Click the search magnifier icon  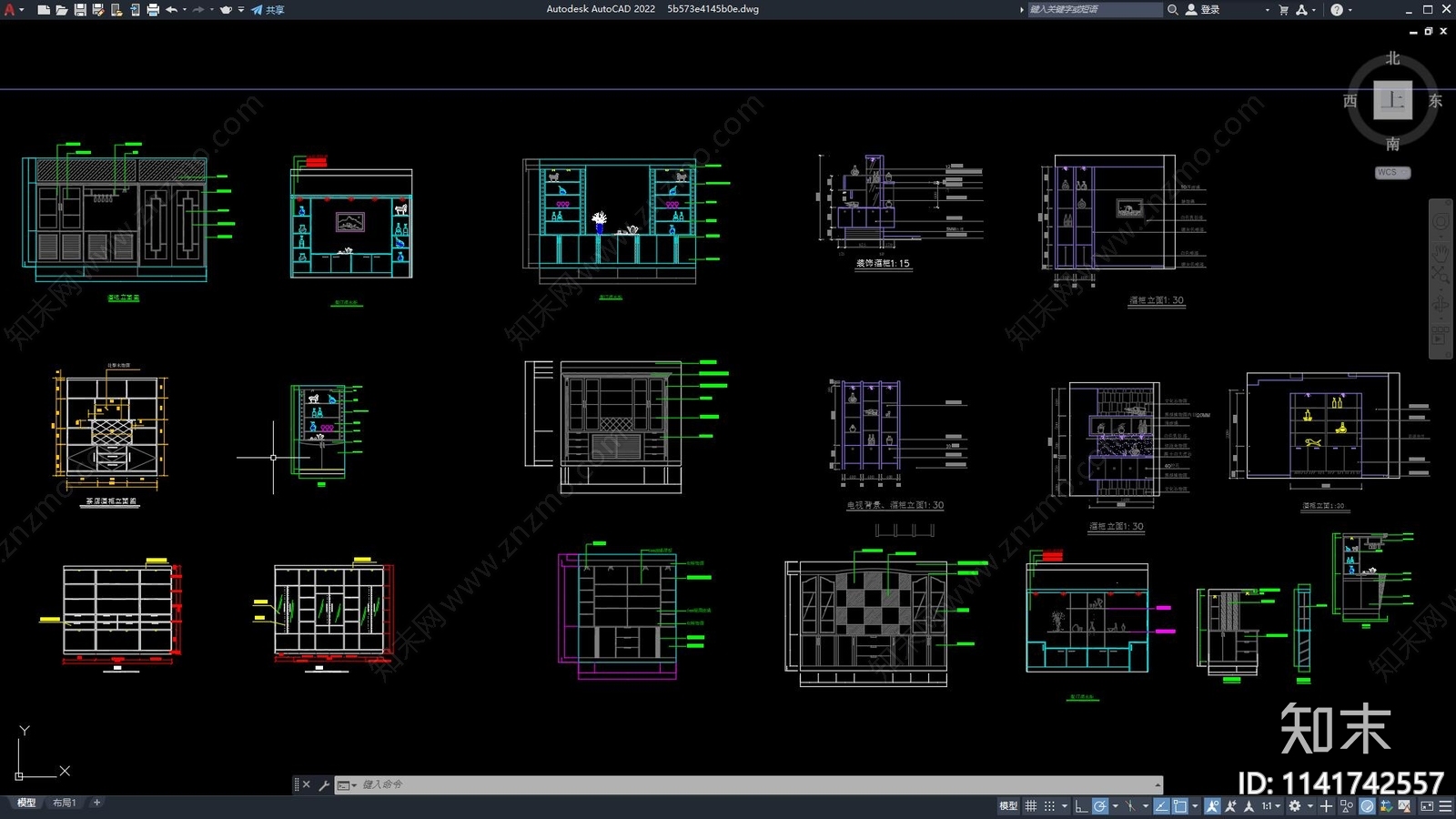(1173, 10)
